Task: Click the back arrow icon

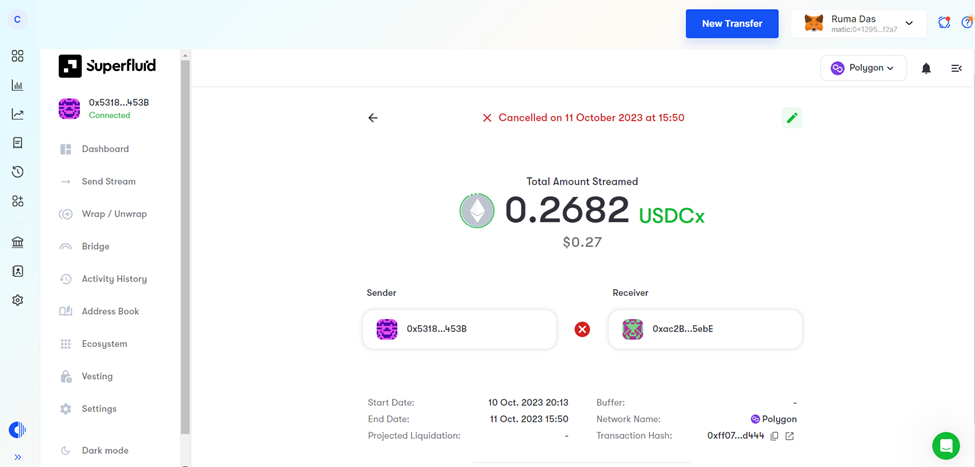Action: click(x=373, y=118)
